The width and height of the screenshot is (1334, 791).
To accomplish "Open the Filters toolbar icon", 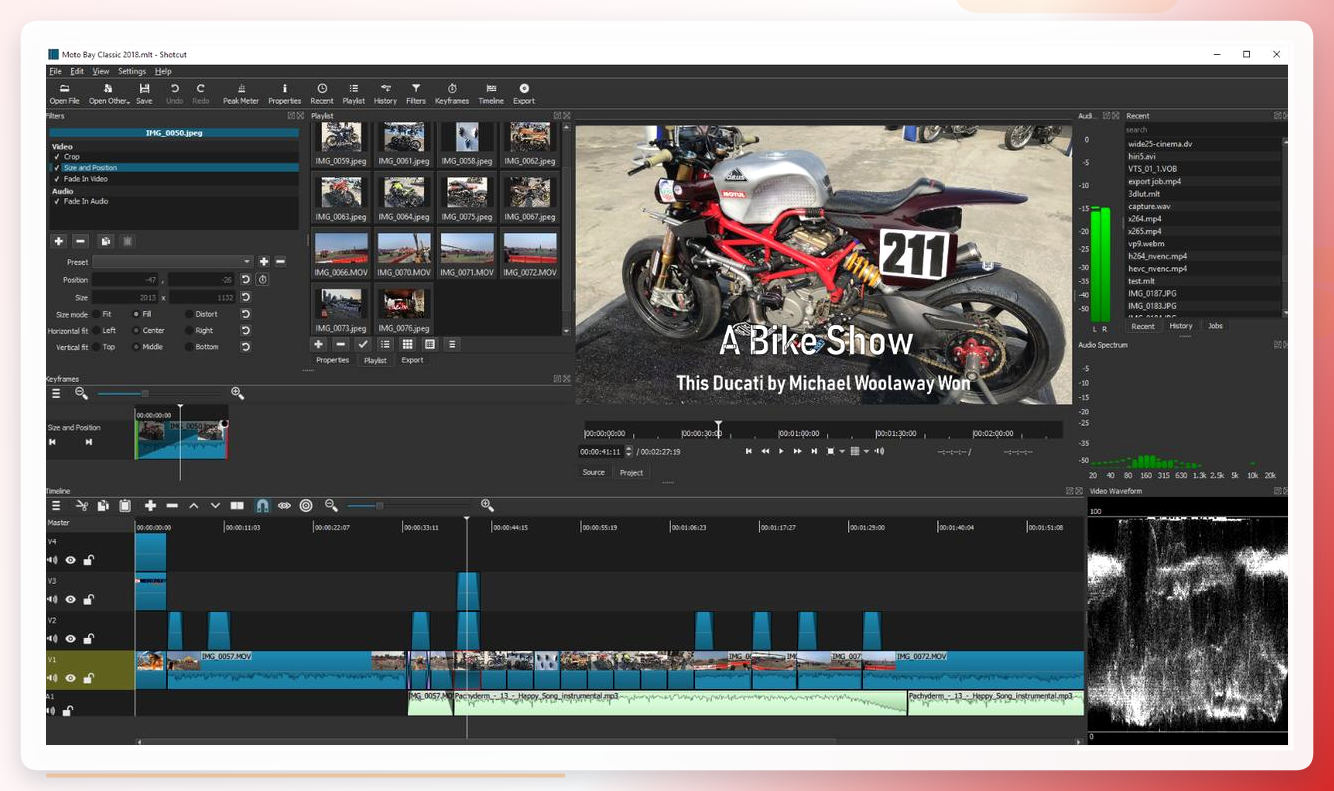I will point(416,94).
